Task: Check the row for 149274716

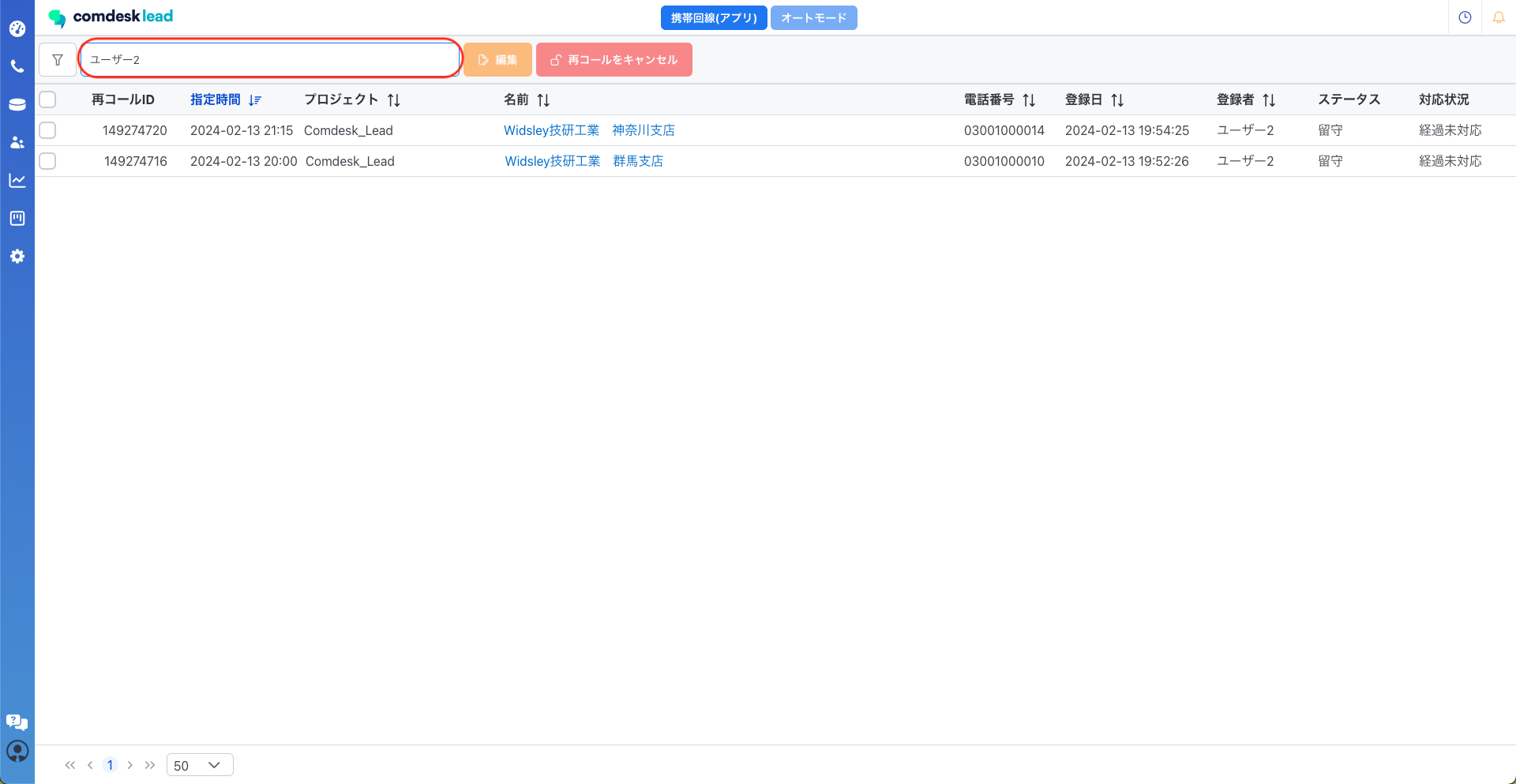Action: [48, 161]
